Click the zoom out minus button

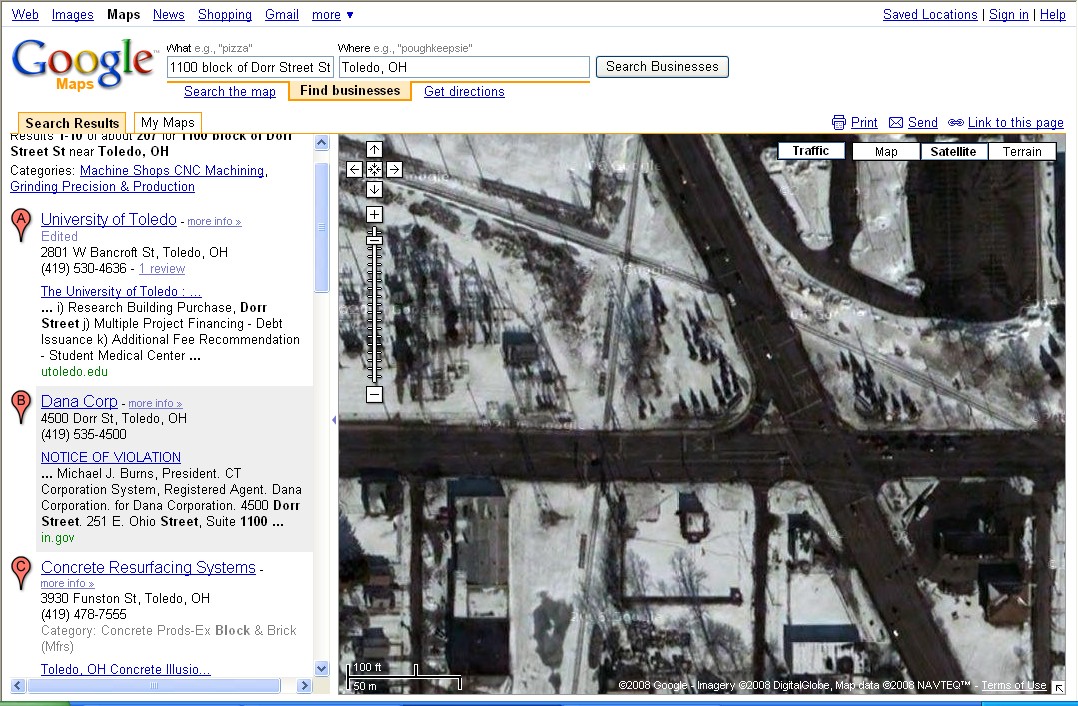pos(374,395)
